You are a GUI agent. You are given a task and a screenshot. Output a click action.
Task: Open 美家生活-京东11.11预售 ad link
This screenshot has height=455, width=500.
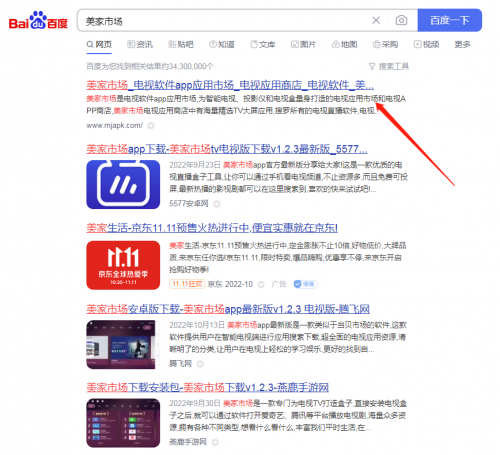[212, 228]
